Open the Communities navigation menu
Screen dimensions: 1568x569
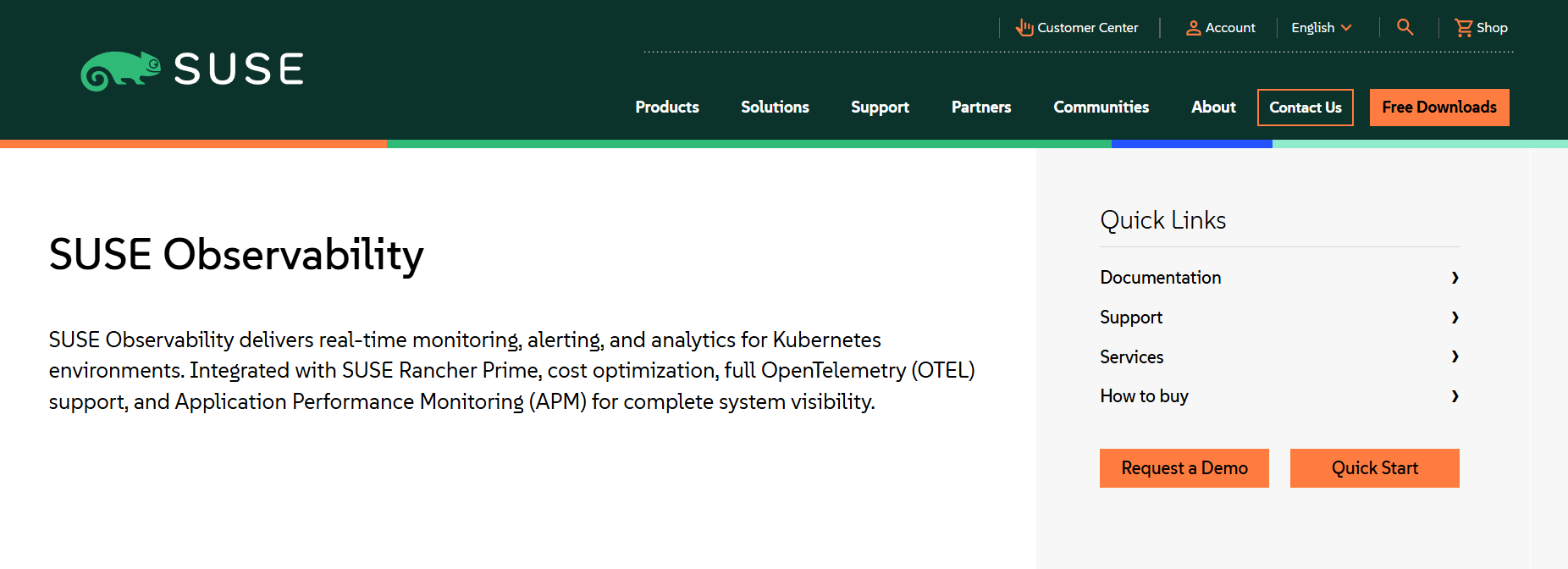(1101, 108)
